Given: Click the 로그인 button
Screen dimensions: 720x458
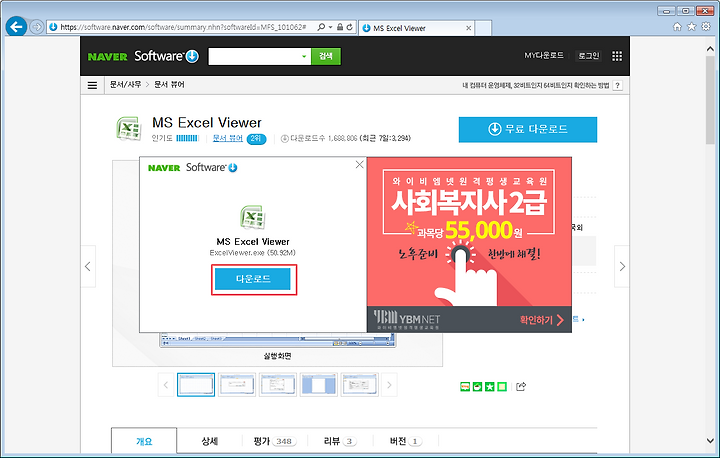Looking at the screenshot, I should (x=589, y=56).
